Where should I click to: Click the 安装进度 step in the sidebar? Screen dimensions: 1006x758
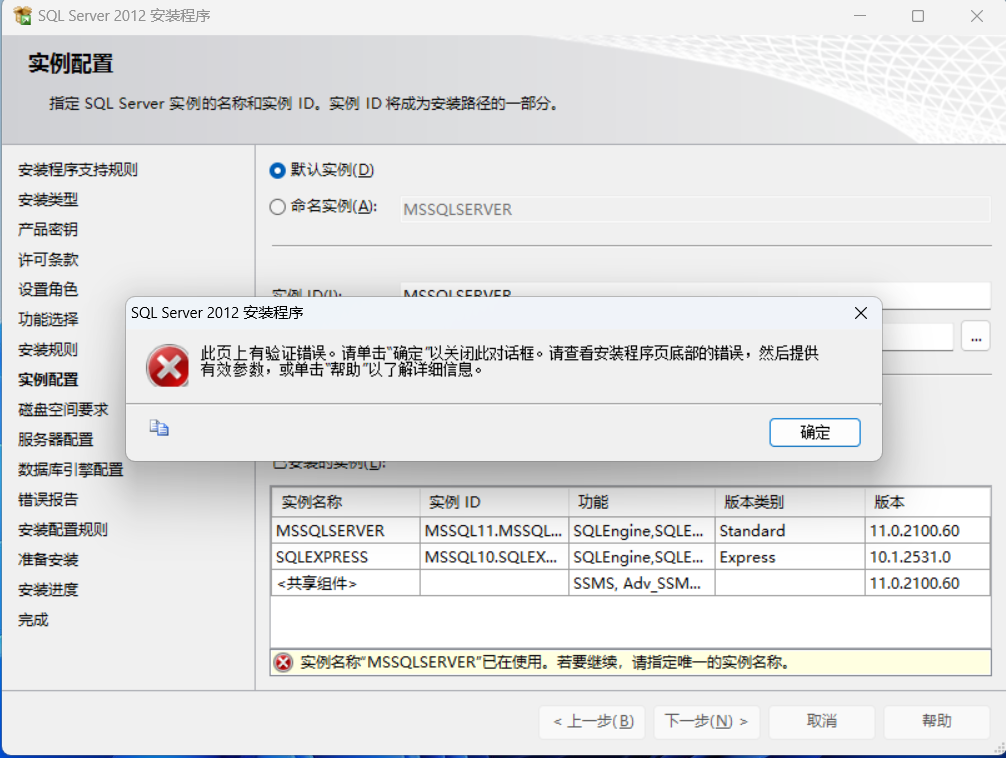click(x=48, y=589)
